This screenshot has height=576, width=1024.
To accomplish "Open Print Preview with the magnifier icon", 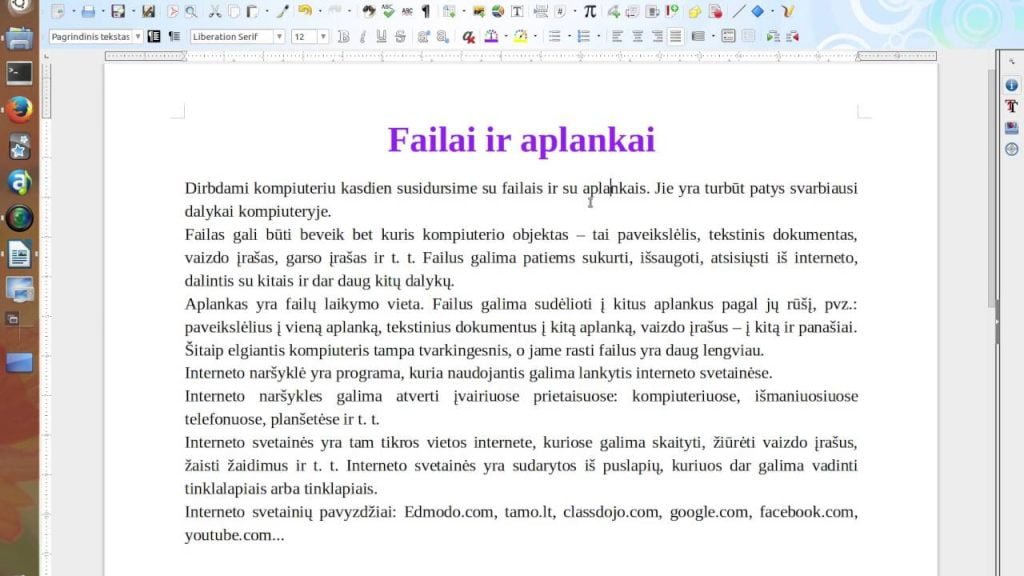I will pos(191,11).
